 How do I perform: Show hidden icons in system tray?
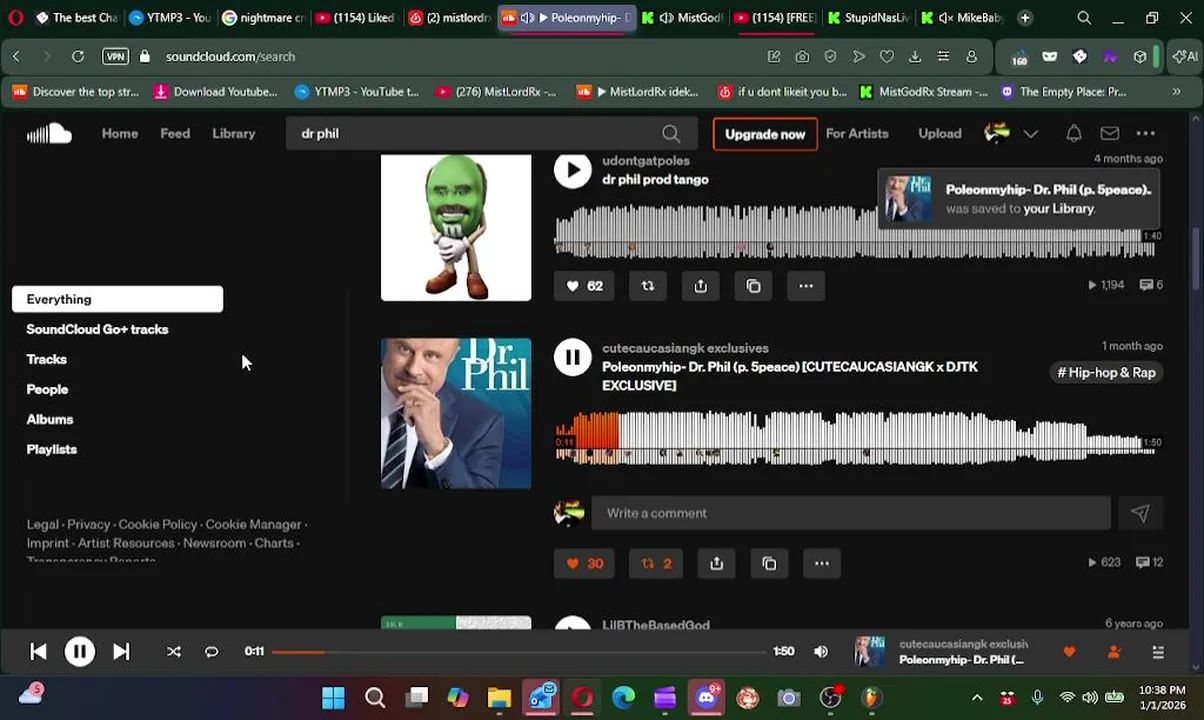click(x=977, y=698)
